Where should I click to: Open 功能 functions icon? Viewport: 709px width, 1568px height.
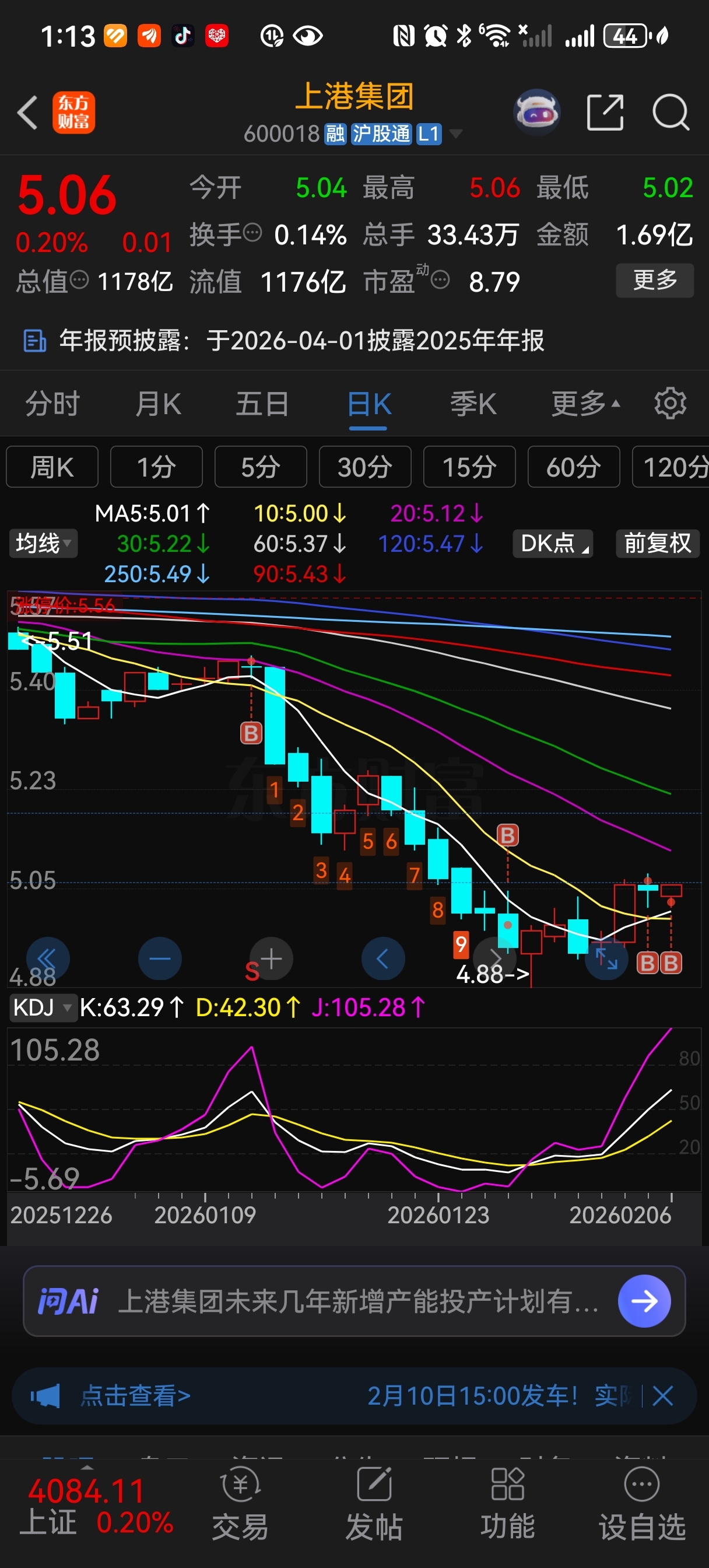click(x=508, y=1503)
